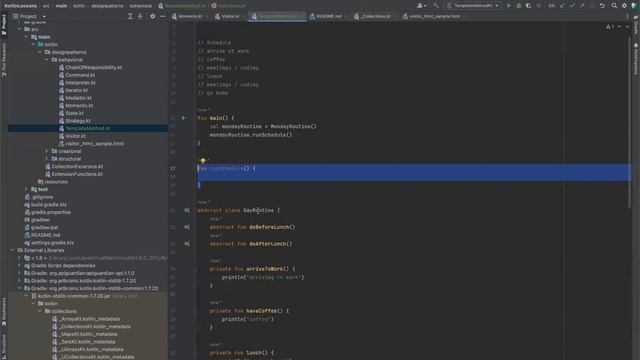Click gutter marker beside doAfterLunch()
The image size is (640, 360).
(187, 244)
